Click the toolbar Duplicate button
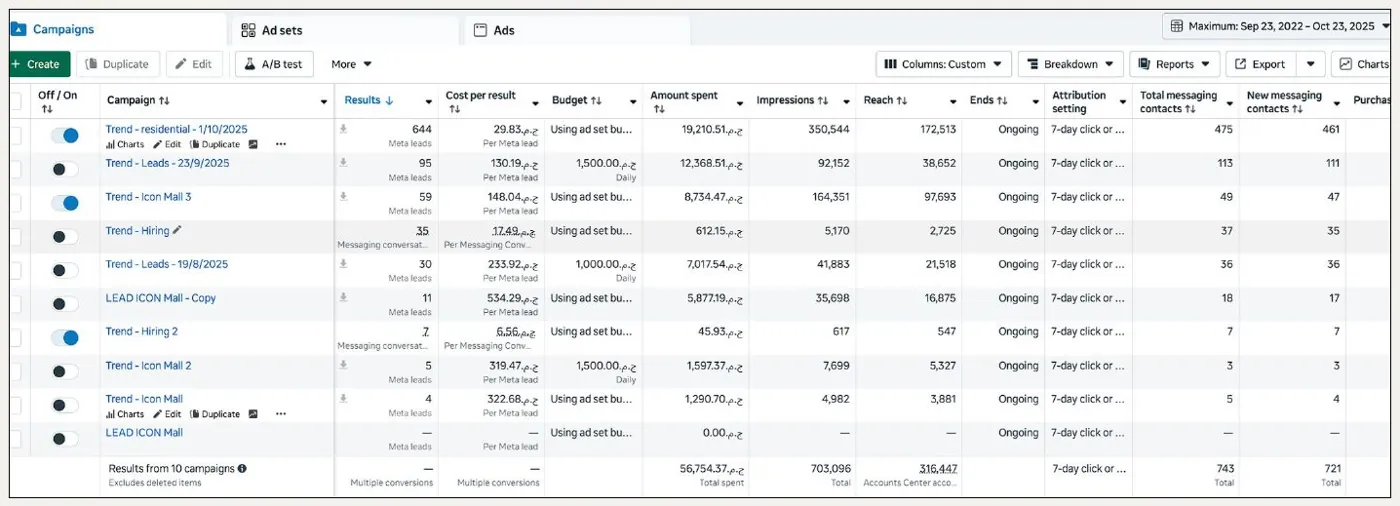Screen dimensions: 1400x506 click(x=118, y=64)
